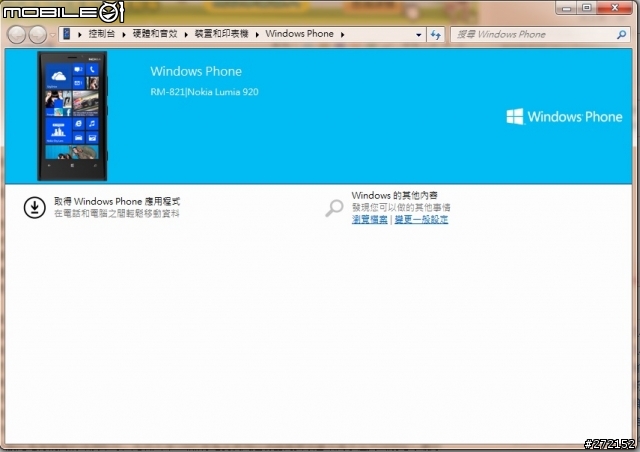Viewport: 640px width, 452px height.
Task: Click the Lumia 920 phone image
Action: [72, 116]
